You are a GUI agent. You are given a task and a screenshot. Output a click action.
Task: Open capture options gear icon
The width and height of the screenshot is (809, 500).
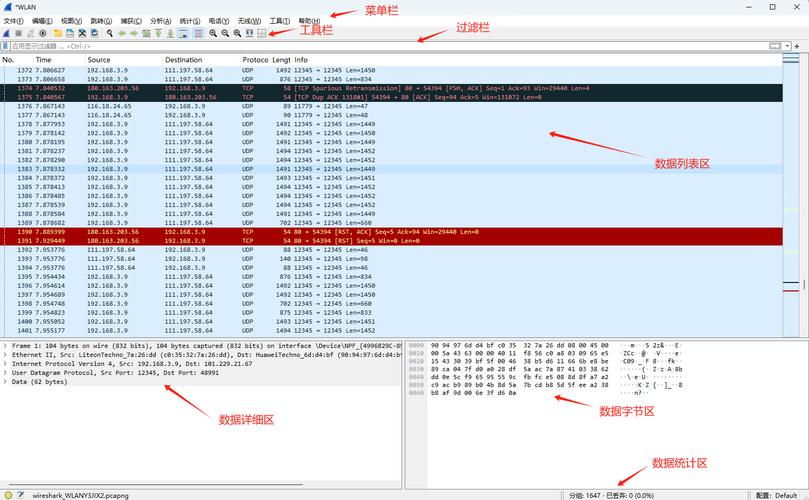(x=43, y=33)
